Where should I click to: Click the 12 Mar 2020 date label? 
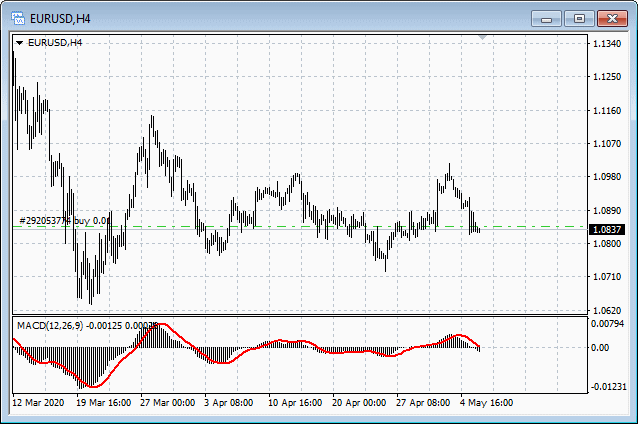tap(38, 403)
